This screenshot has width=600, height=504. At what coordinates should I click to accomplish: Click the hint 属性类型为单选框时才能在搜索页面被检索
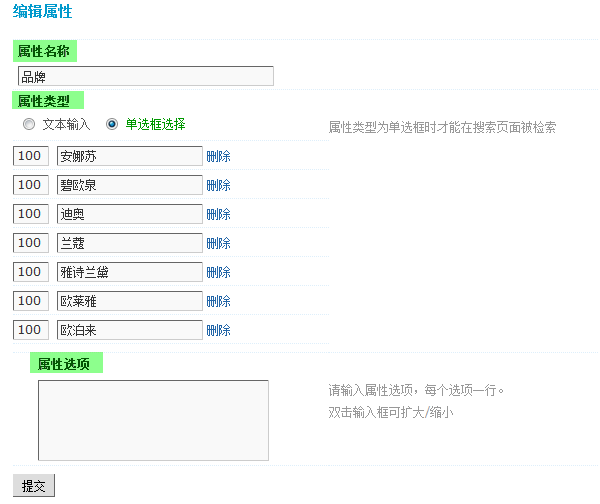coord(442,127)
